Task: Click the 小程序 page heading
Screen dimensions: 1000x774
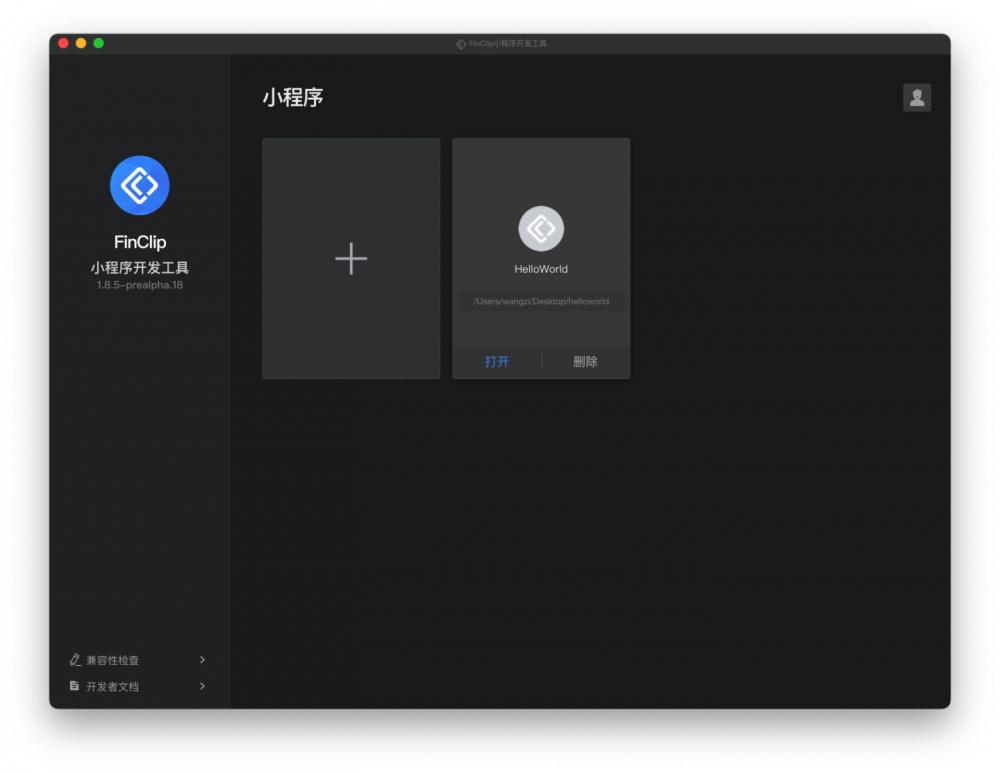Action: pos(293,98)
